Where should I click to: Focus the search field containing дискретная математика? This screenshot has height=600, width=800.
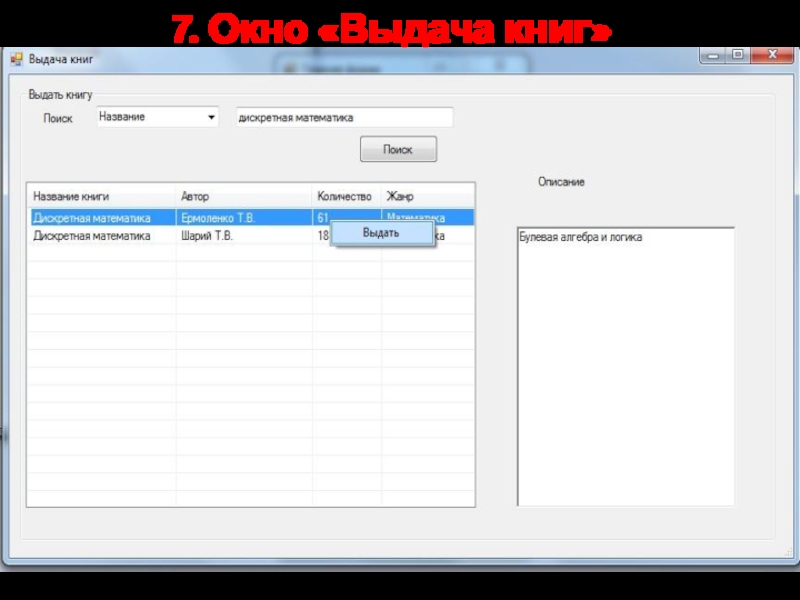tap(343, 118)
